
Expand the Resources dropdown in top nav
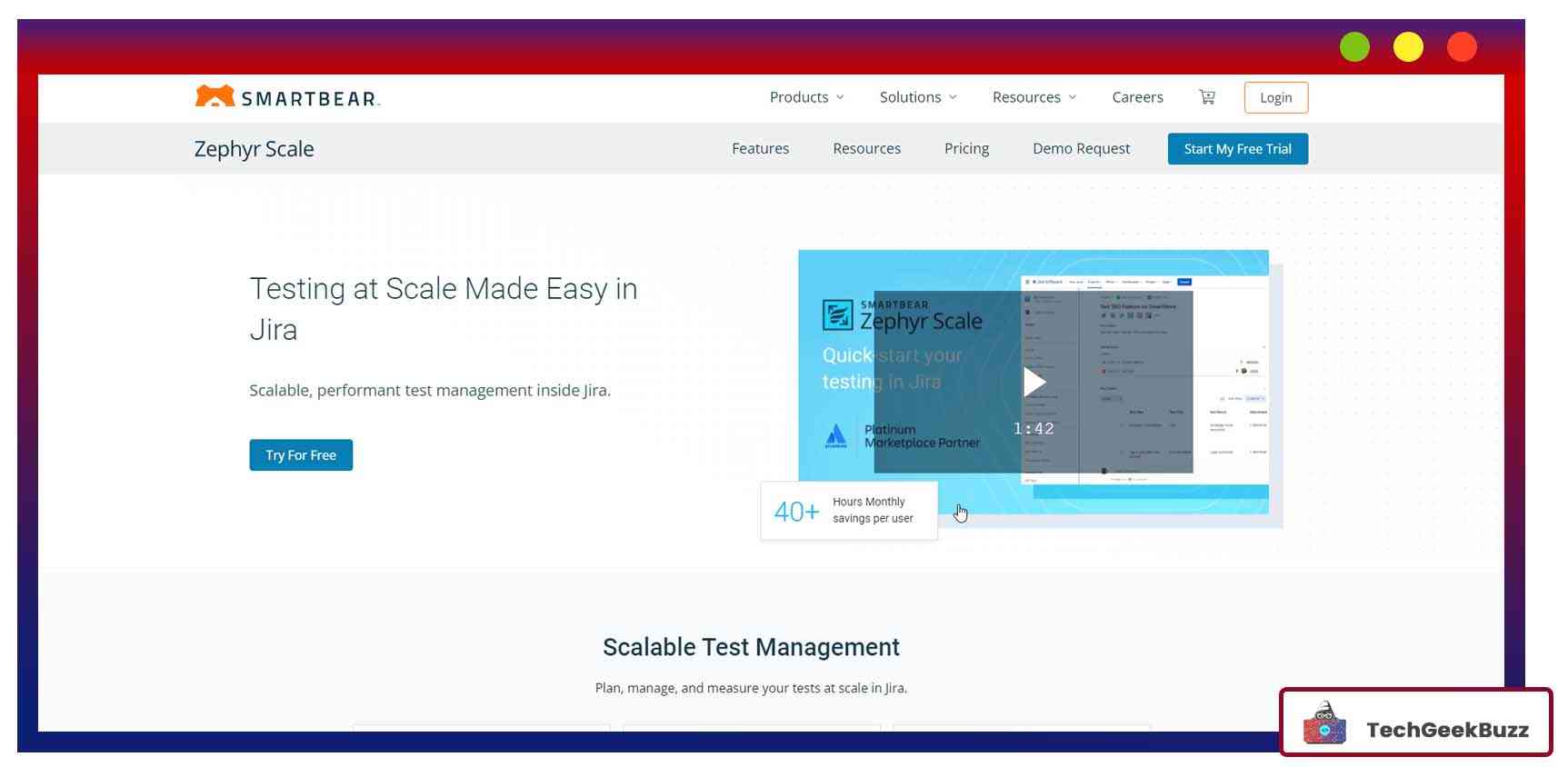coord(1034,97)
